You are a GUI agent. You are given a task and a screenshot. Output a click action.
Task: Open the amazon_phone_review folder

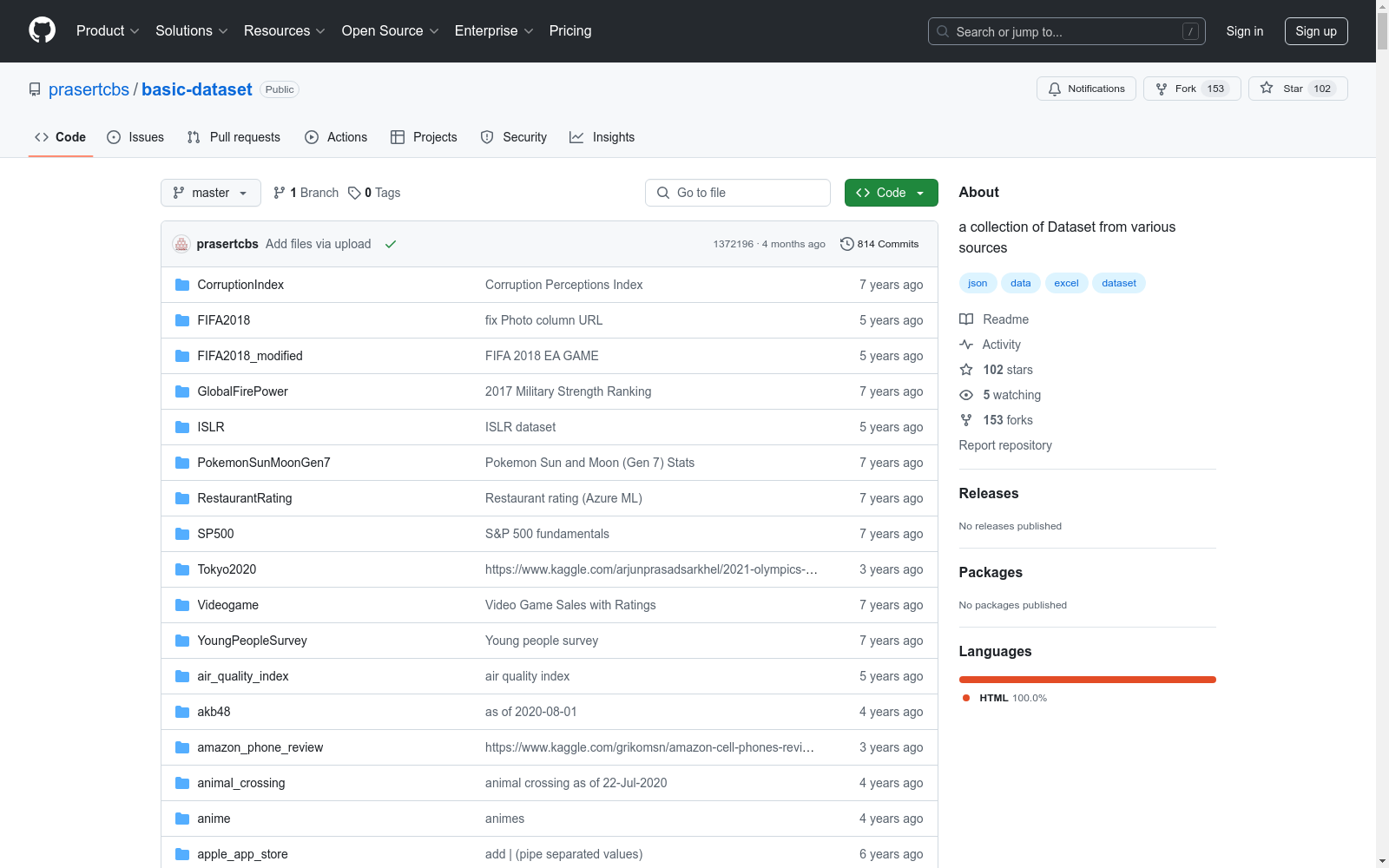coord(260,747)
